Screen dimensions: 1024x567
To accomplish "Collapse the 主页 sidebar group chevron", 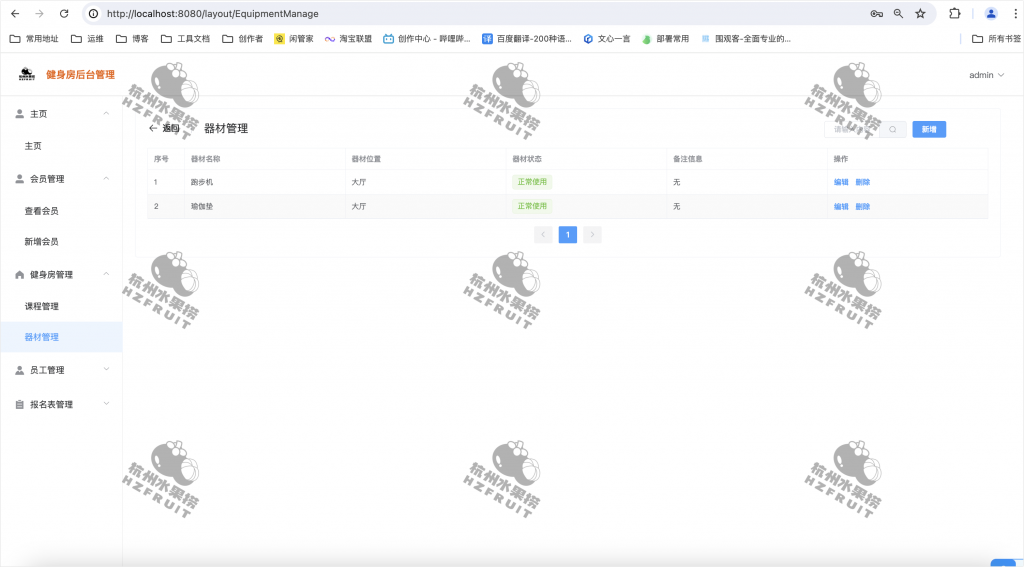I will [x=106, y=114].
